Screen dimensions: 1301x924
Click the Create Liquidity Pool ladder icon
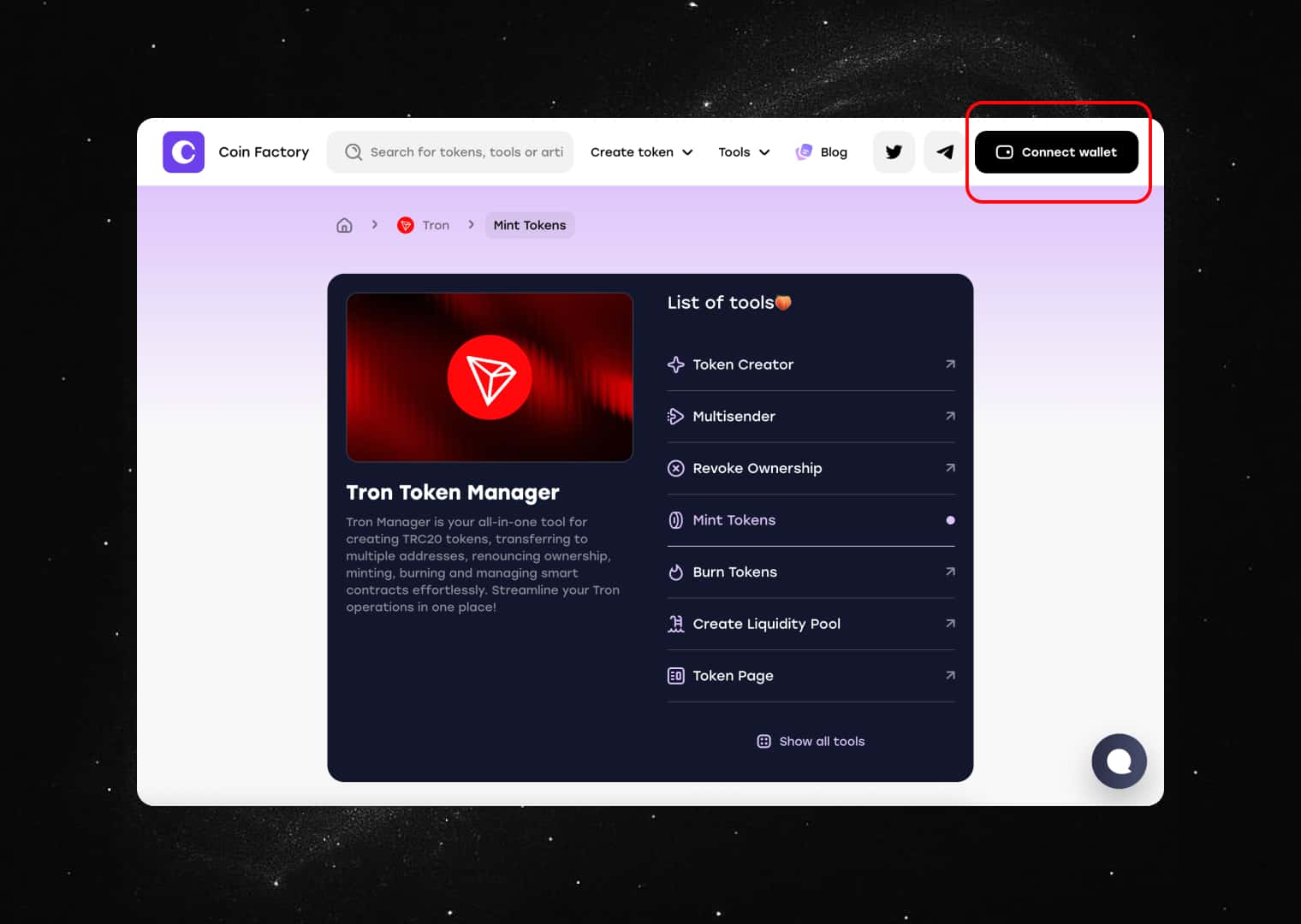point(675,624)
